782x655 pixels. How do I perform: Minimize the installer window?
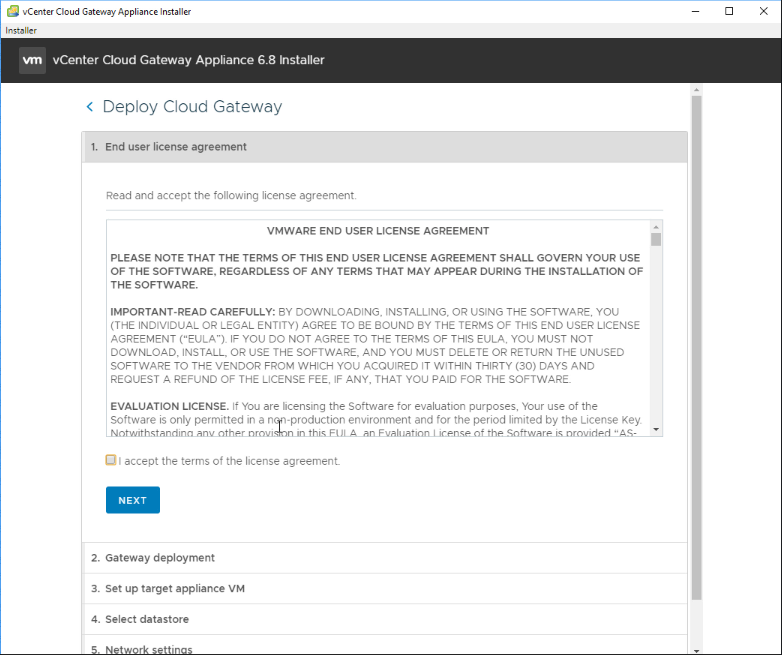696,11
